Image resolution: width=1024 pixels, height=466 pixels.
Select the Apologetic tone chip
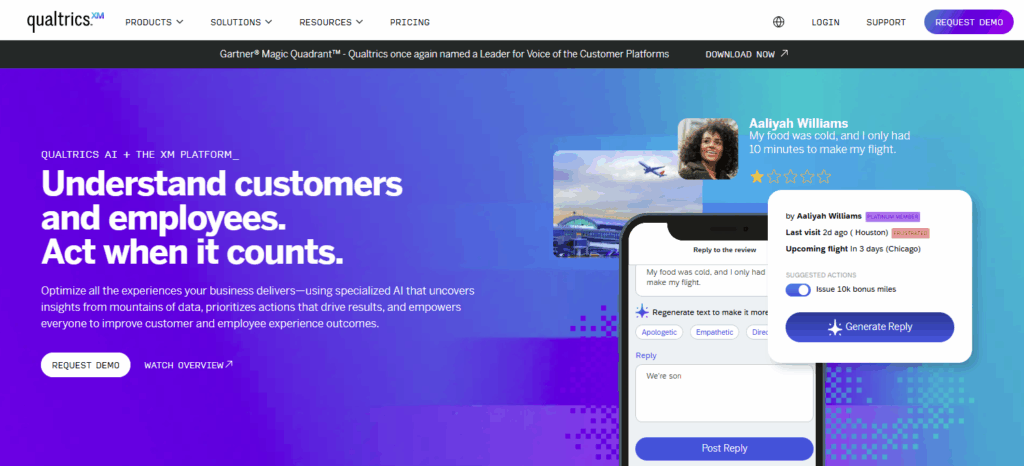click(x=659, y=332)
